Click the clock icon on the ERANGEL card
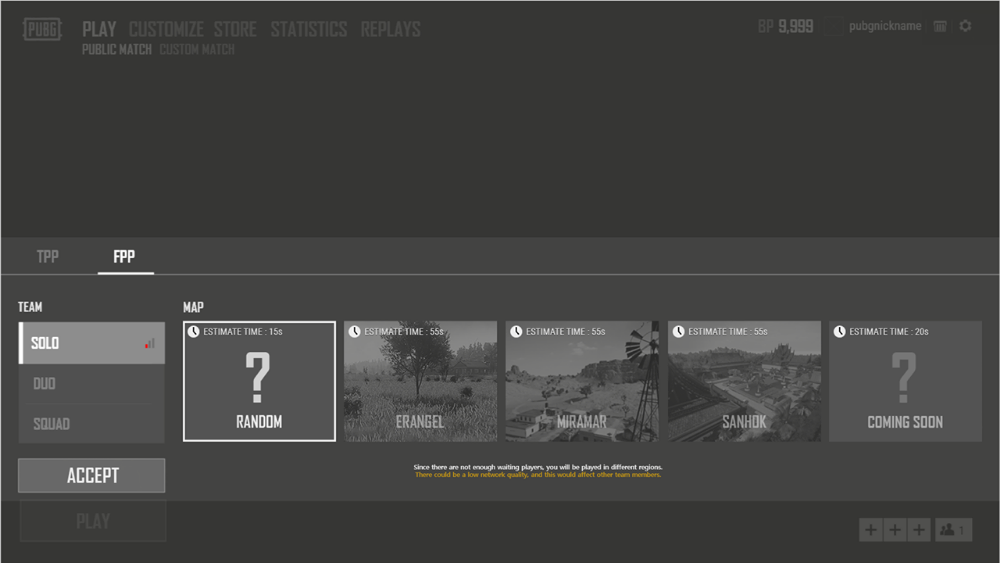Viewport: 1000px width, 563px height. [355, 332]
